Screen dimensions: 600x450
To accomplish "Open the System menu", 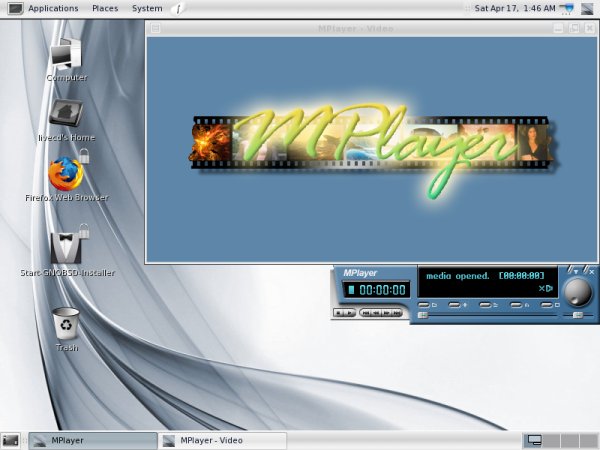I will pos(147,8).
